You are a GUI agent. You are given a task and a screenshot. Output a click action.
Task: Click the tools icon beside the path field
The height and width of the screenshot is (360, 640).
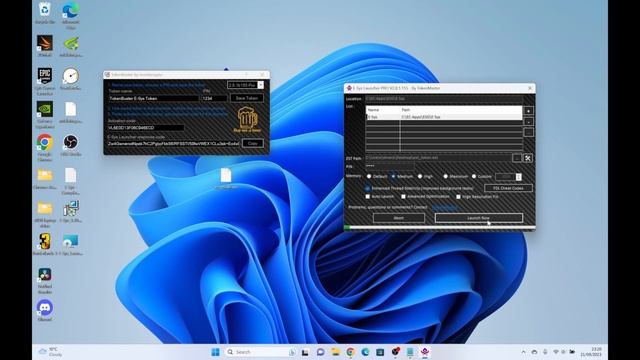coord(528,158)
